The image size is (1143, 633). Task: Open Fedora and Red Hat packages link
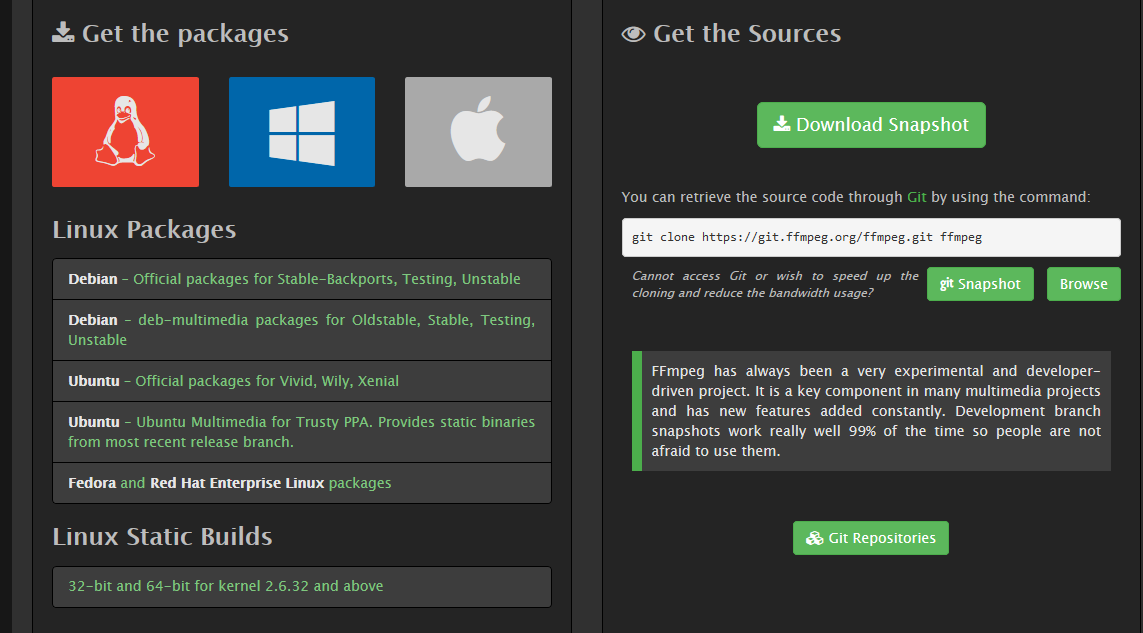tap(302, 484)
